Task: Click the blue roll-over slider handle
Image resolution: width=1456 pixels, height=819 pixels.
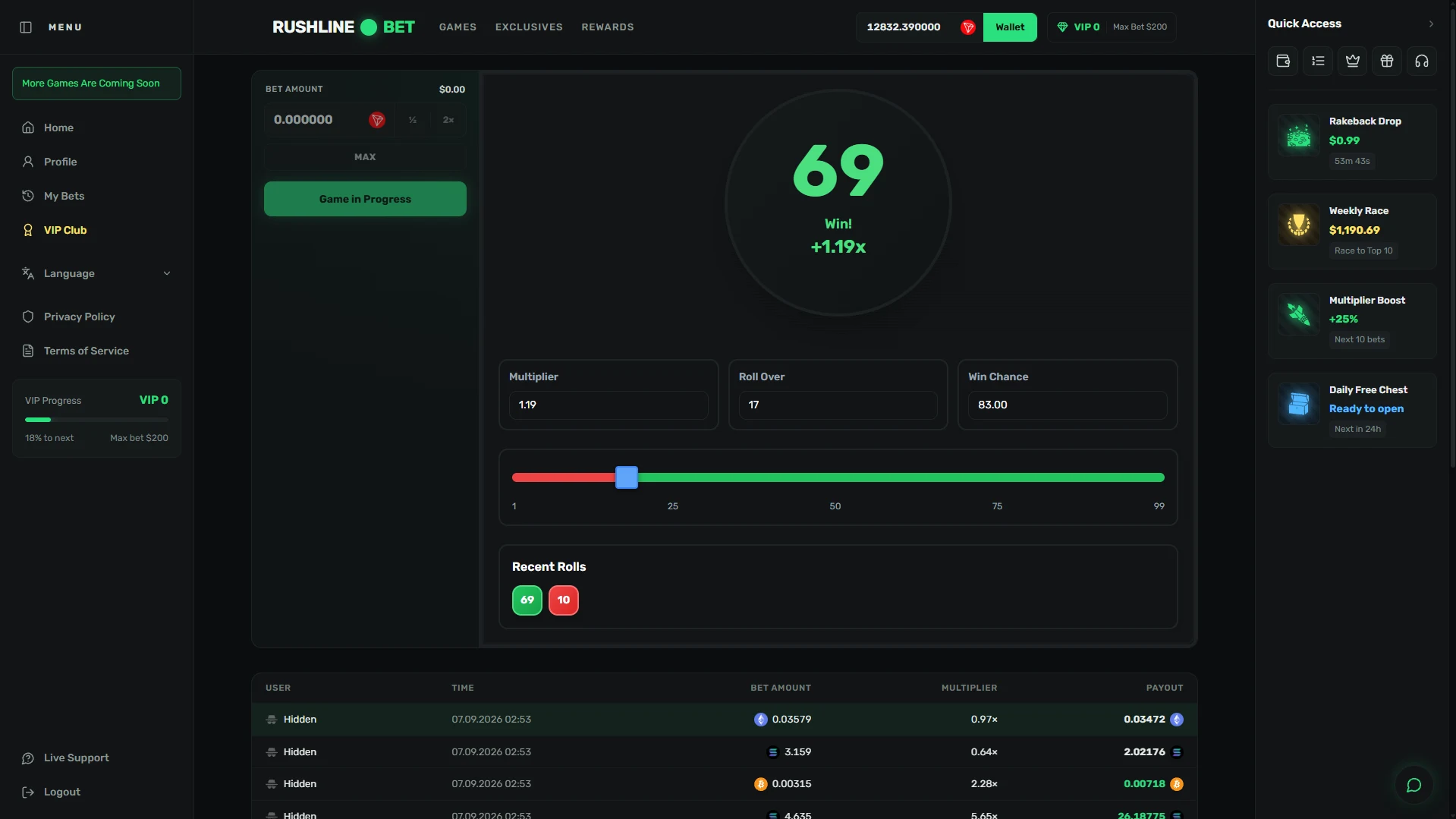Action: pos(627,477)
